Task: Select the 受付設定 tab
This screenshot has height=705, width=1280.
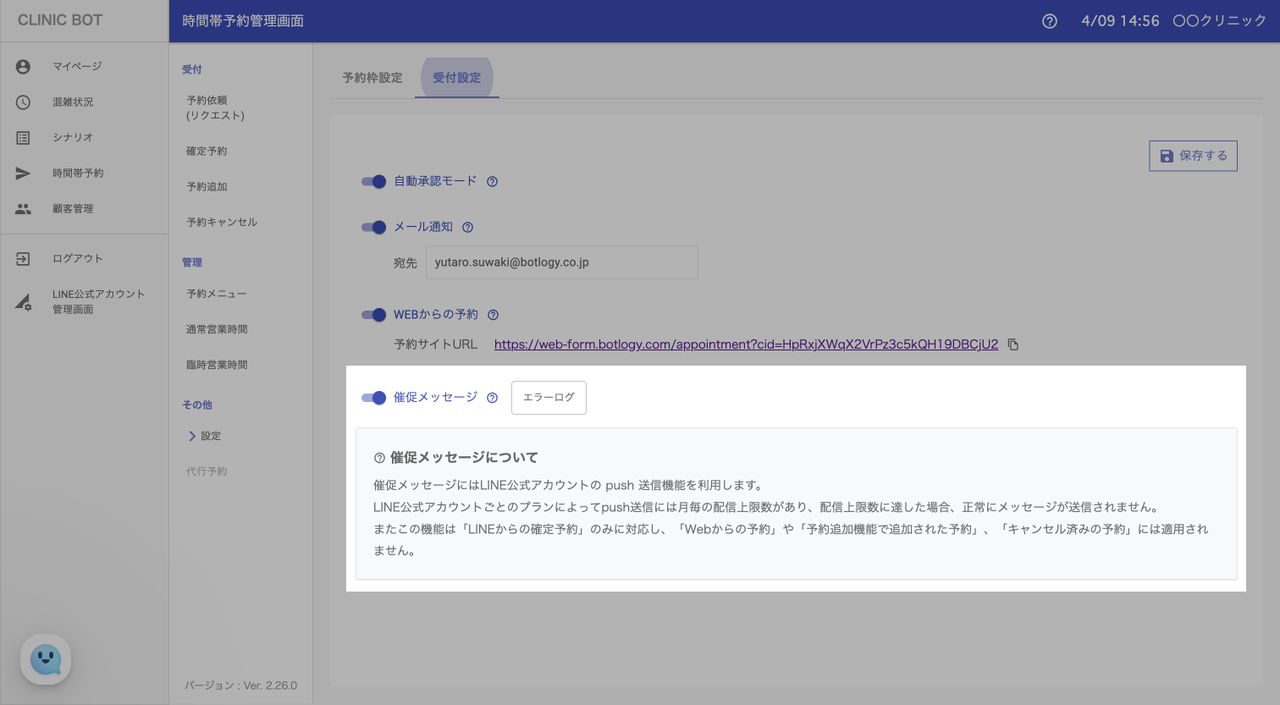Action: click(x=457, y=78)
